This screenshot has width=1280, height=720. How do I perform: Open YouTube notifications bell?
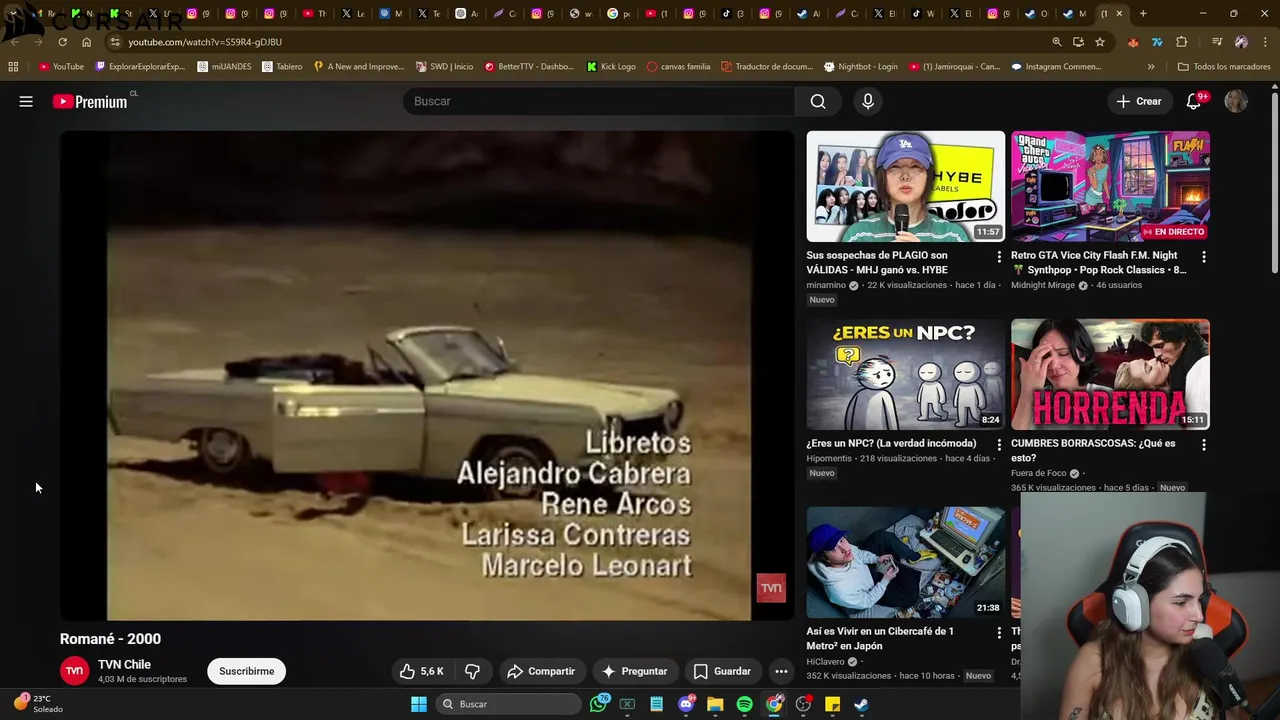coord(1194,101)
